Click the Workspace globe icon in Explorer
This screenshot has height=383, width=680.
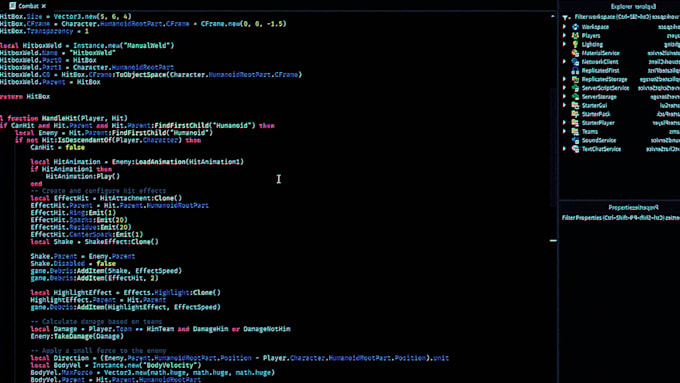coord(575,27)
